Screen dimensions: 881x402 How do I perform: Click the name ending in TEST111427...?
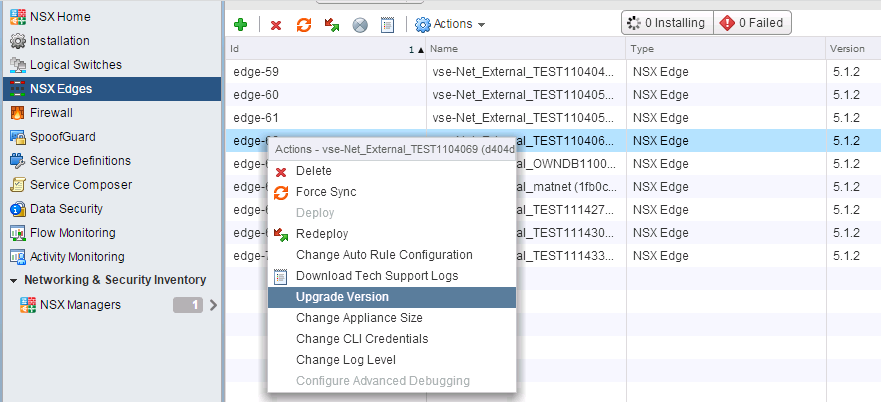point(566,210)
